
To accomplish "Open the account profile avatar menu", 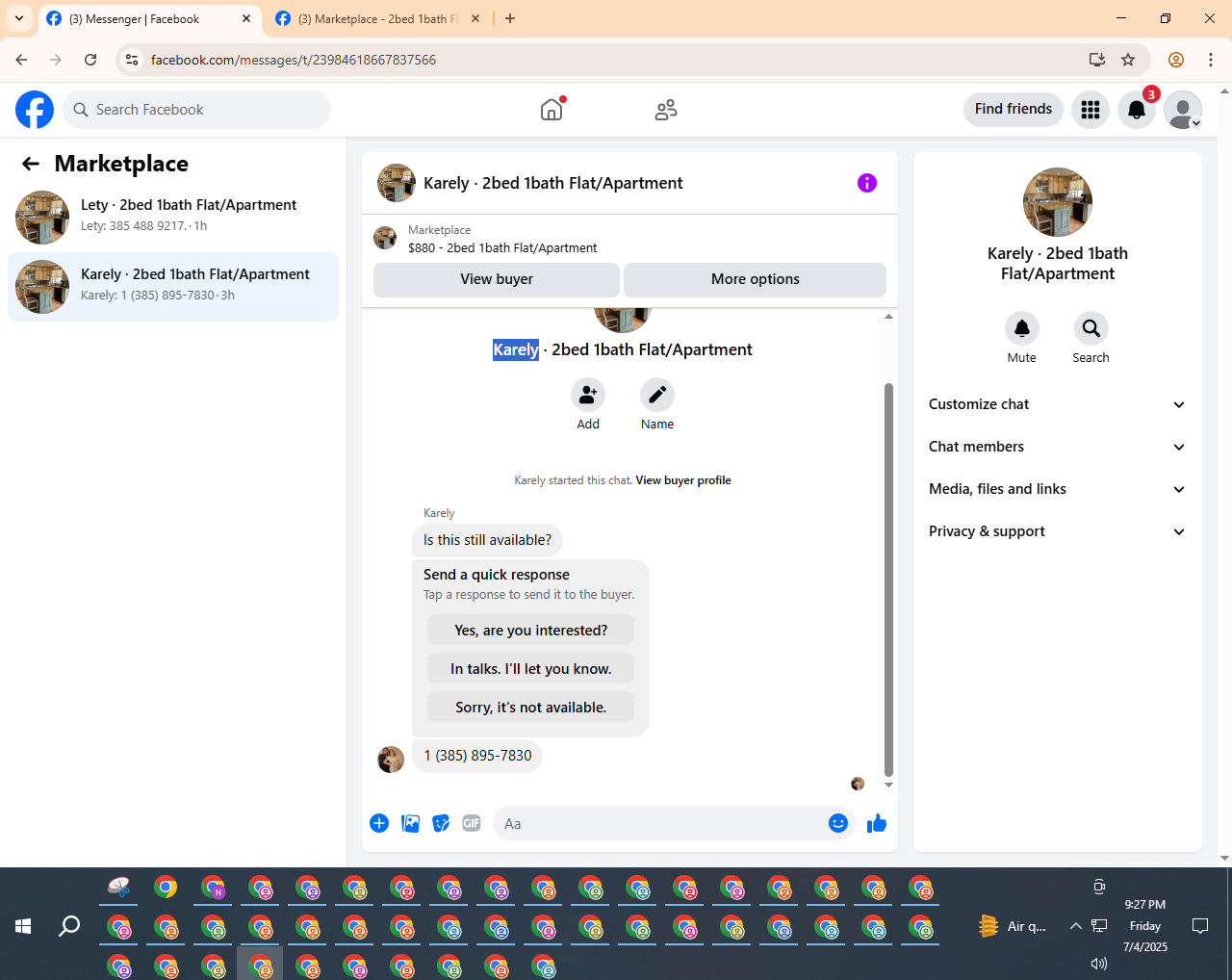I will pyautogui.click(x=1183, y=110).
